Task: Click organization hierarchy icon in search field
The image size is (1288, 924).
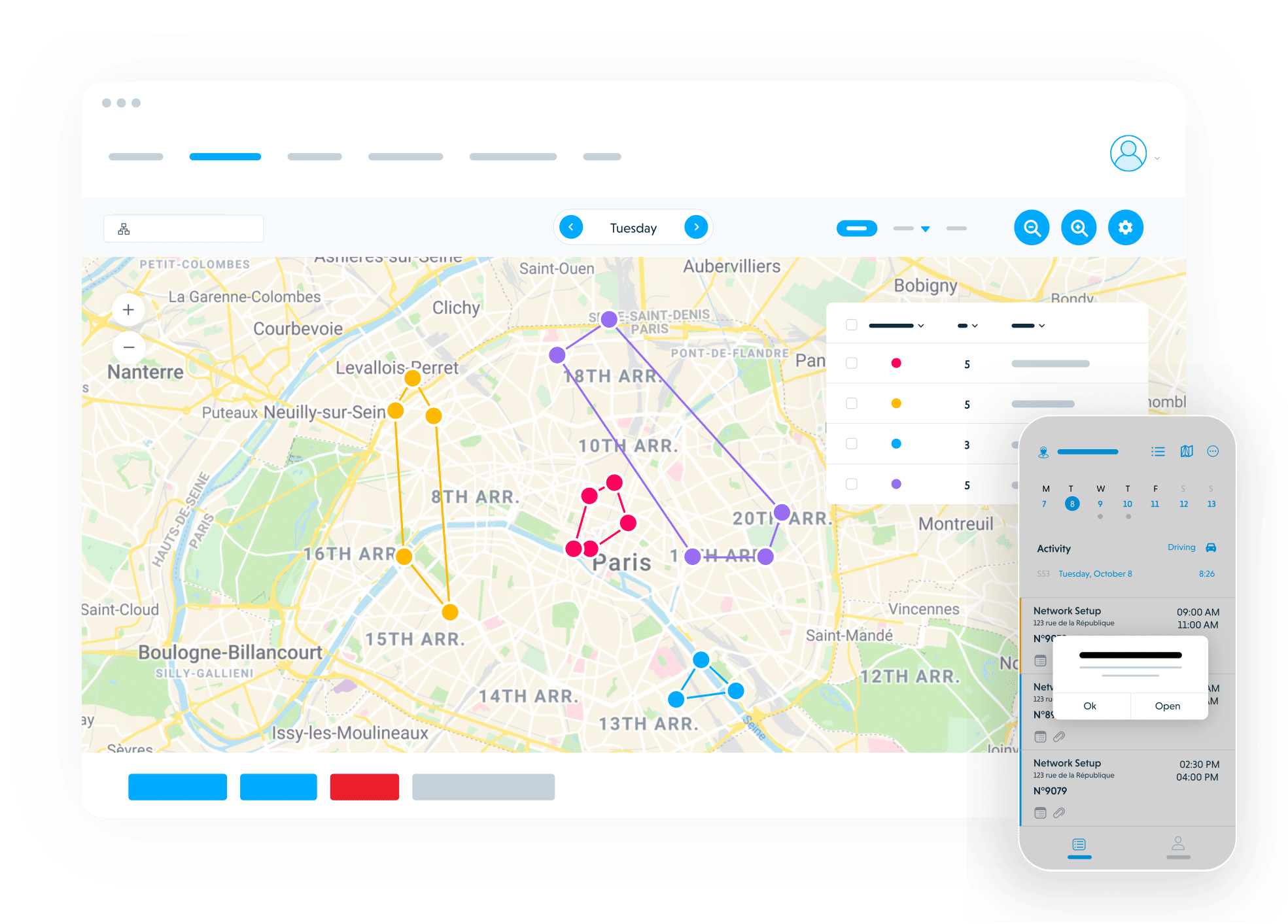Action: click(x=124, y=229)
